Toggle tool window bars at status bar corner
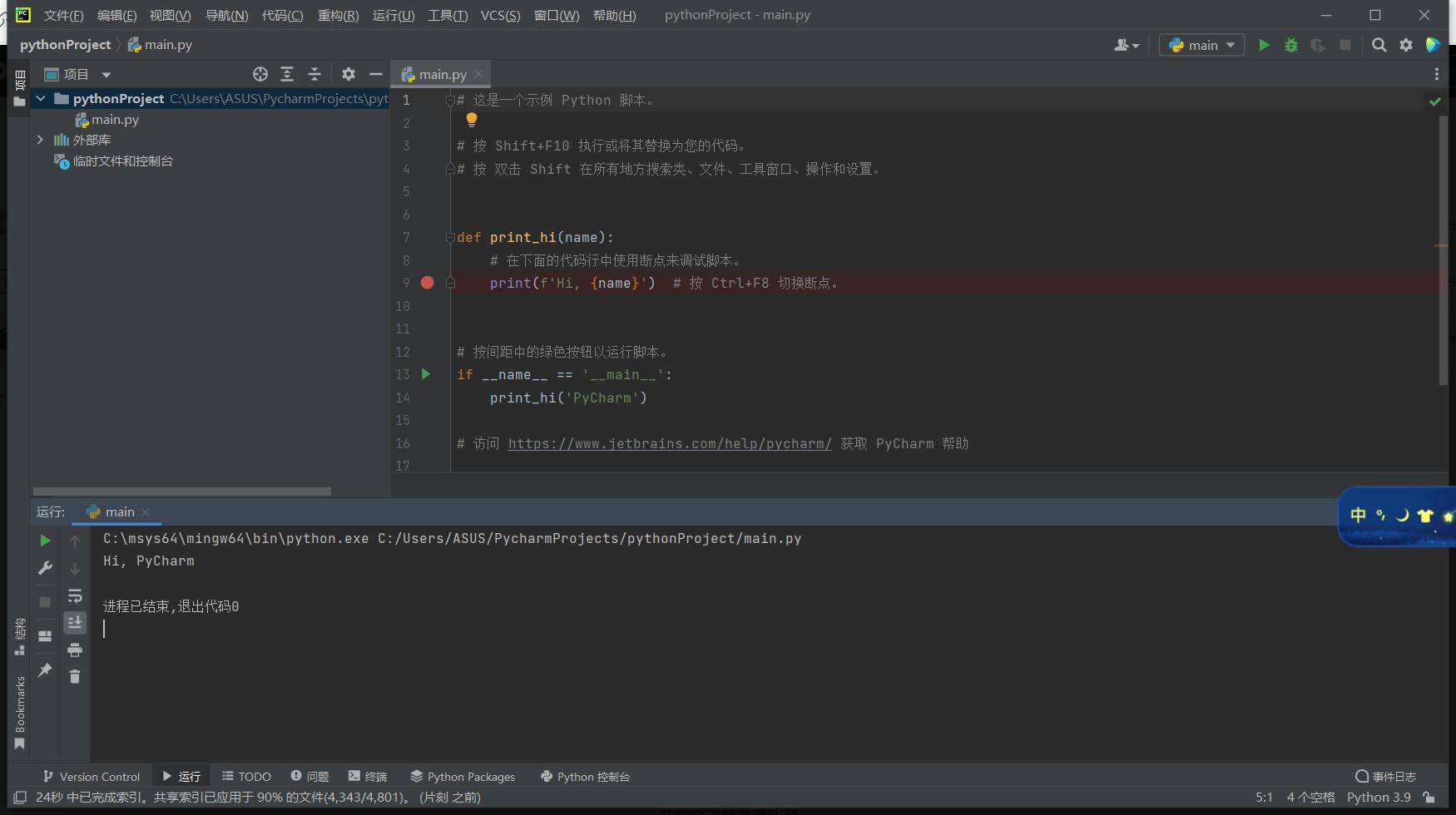The image size is (1456, 815). [20, 798]
